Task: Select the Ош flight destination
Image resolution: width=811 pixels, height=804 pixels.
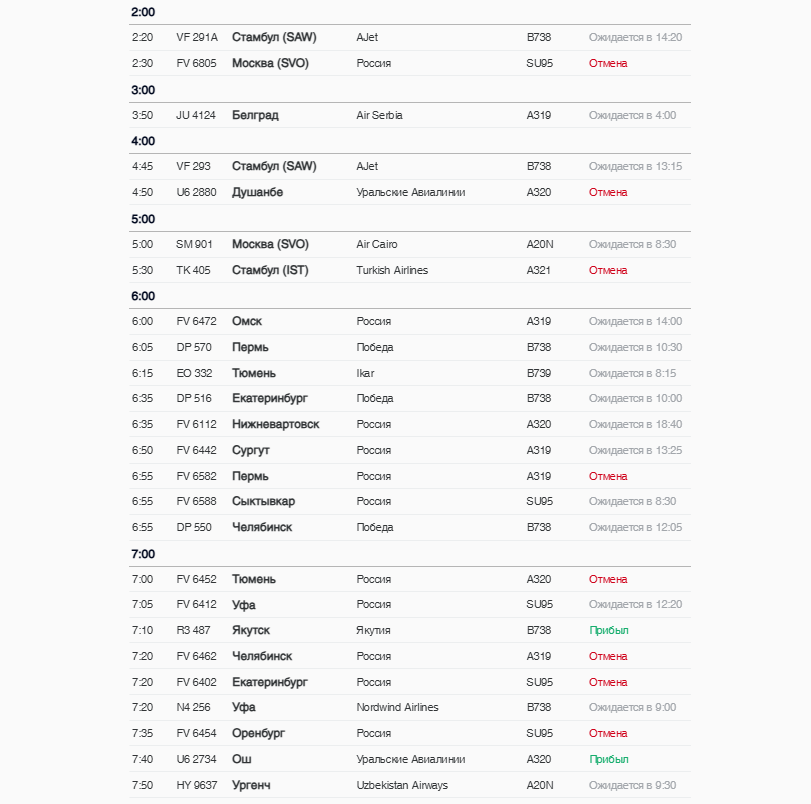Action: click(x=241, y=759)
